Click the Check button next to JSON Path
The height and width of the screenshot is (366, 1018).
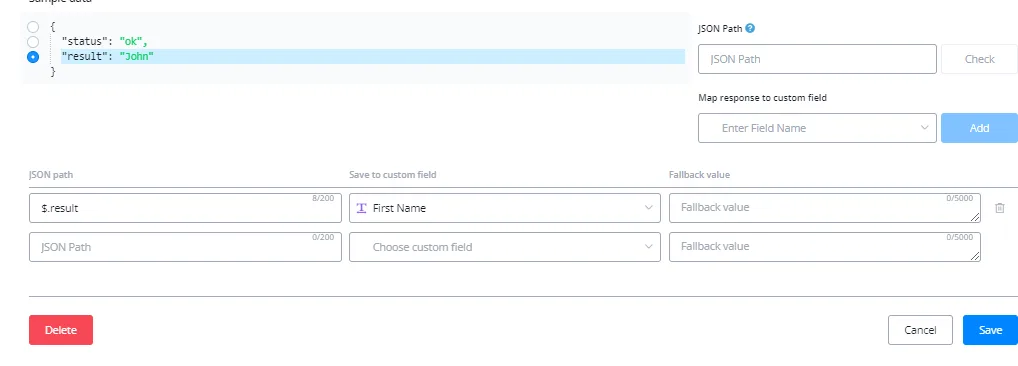[979, 59]
